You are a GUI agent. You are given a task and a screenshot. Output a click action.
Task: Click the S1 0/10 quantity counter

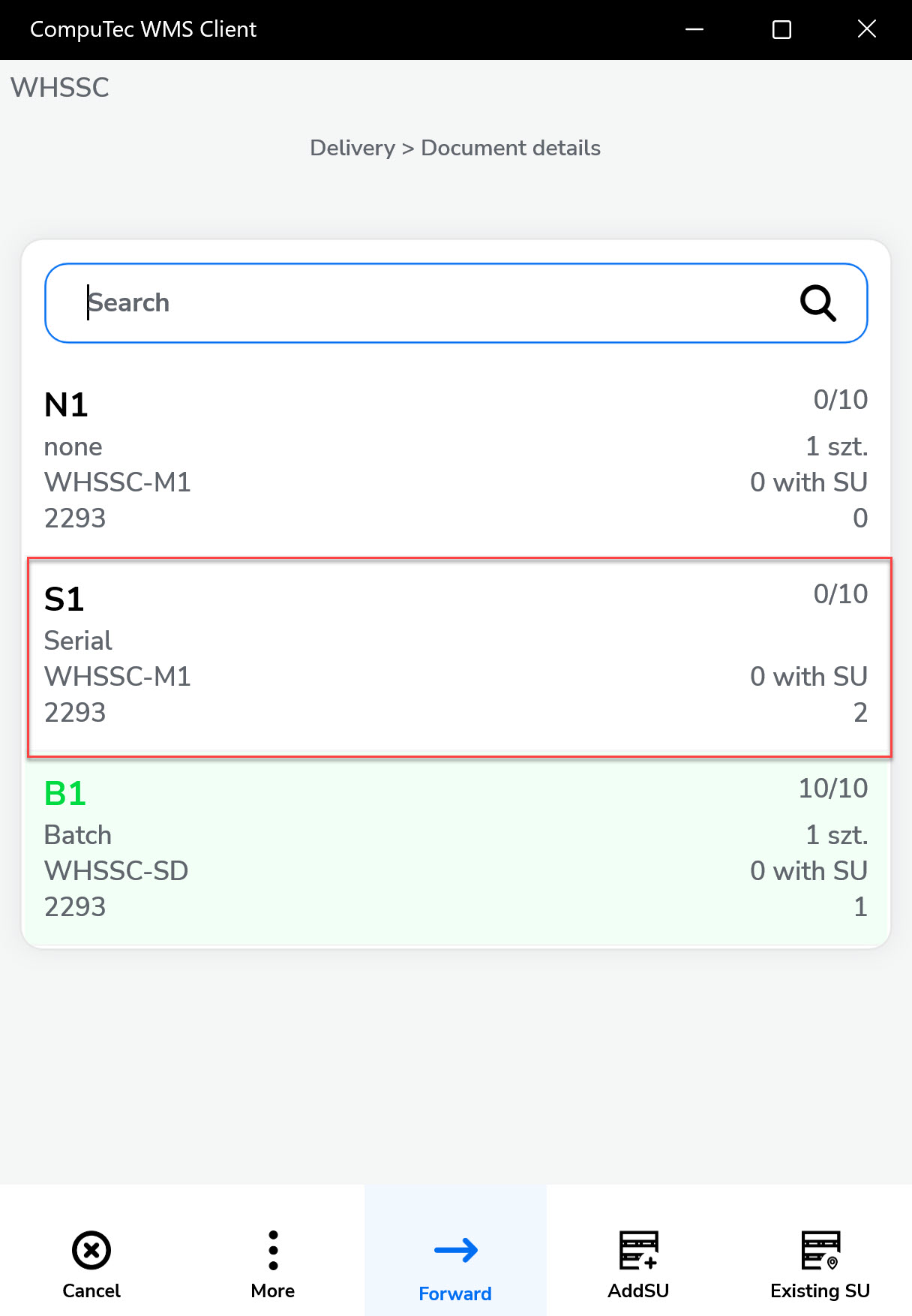pos(840,594)
